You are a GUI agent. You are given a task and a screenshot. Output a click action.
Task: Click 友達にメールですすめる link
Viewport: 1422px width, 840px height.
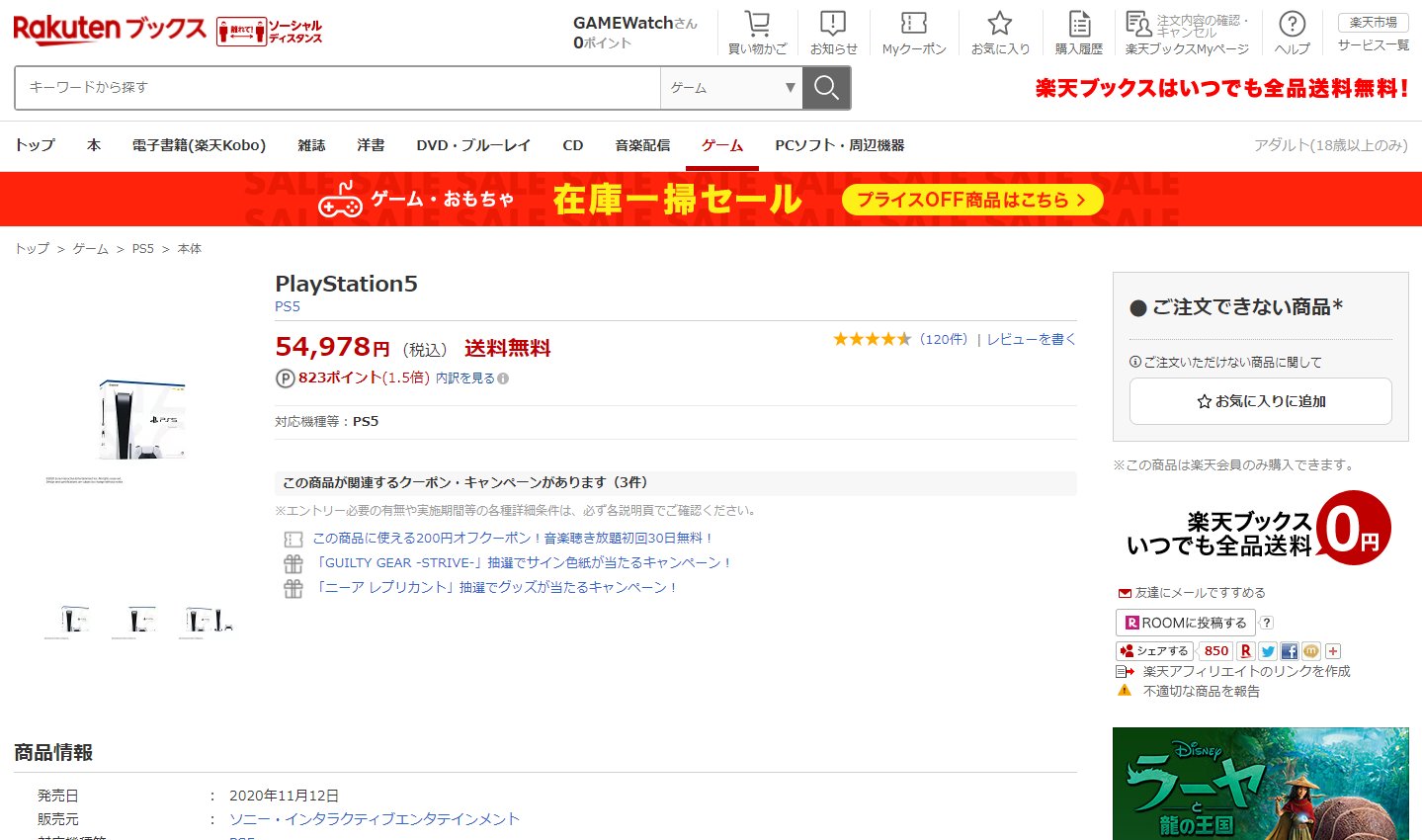(1201, 593)
